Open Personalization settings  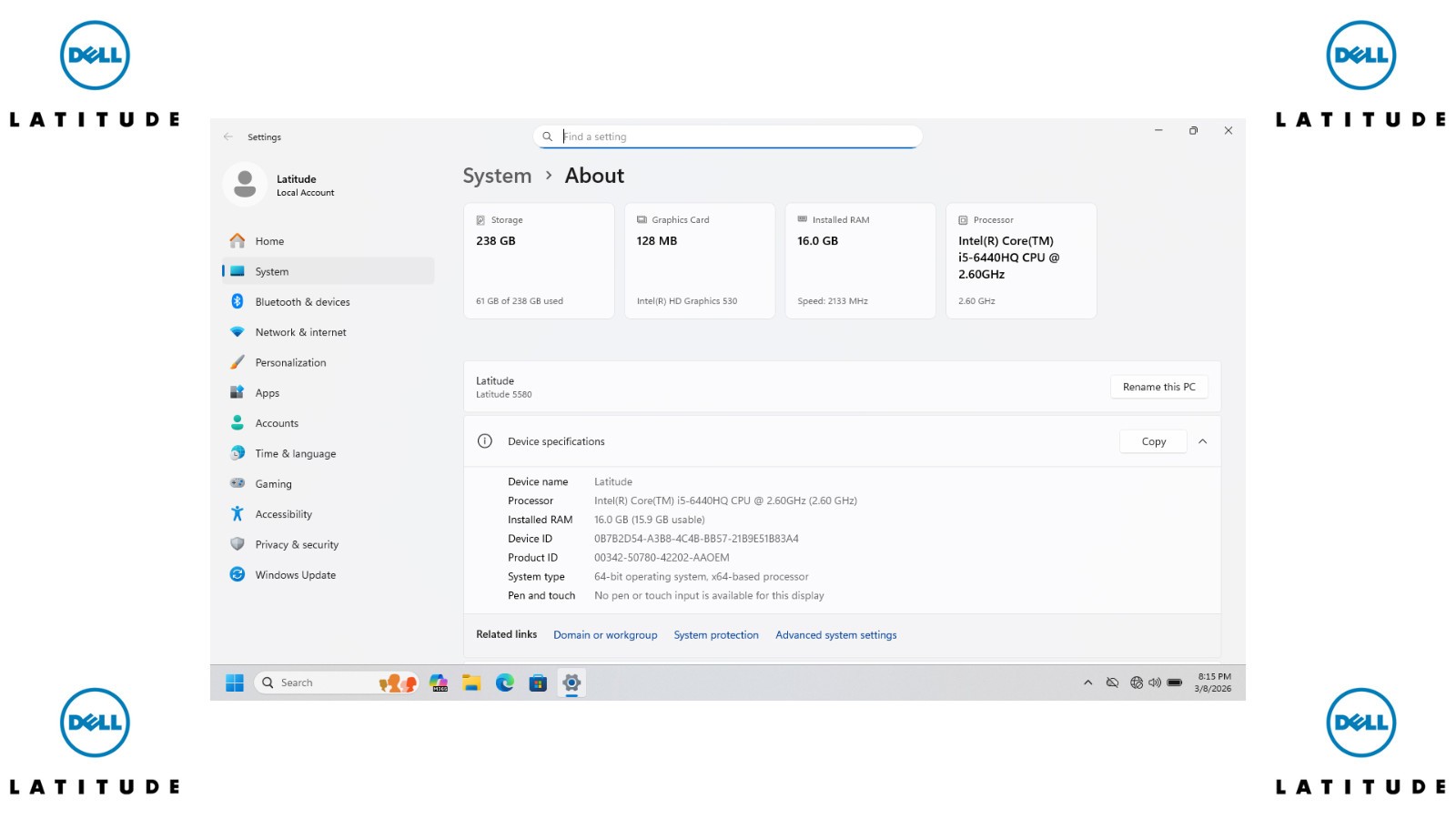[328, 362]
